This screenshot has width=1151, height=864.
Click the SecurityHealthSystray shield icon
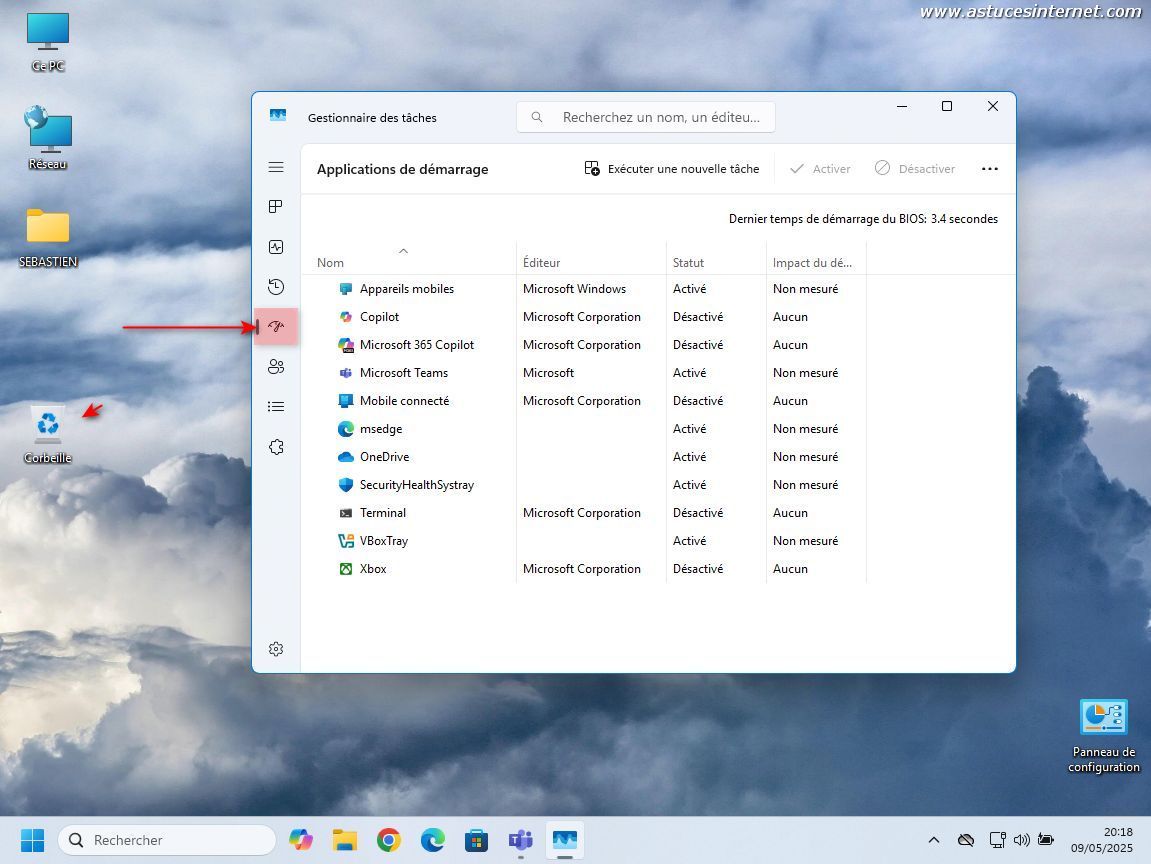[346, 485]
